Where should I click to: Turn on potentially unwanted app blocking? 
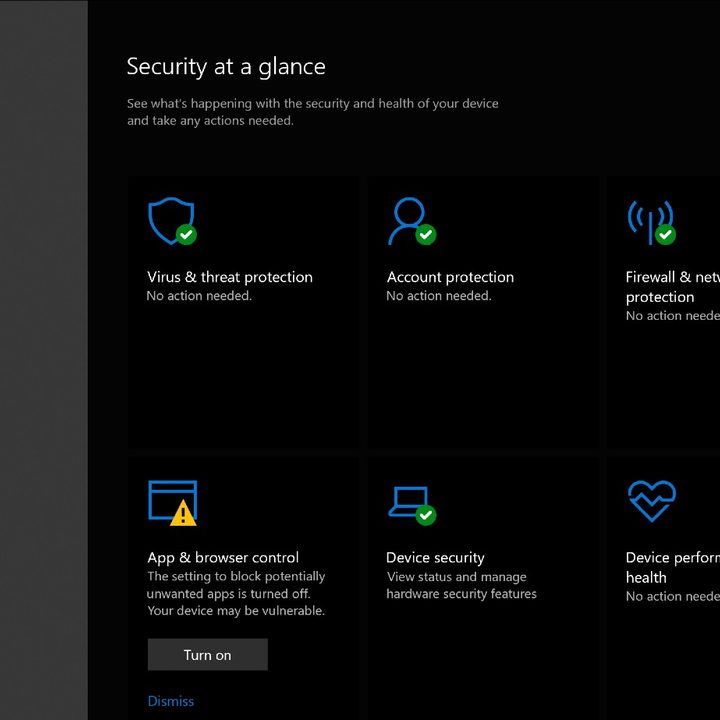pyautogui.click(x=208, y=654)
